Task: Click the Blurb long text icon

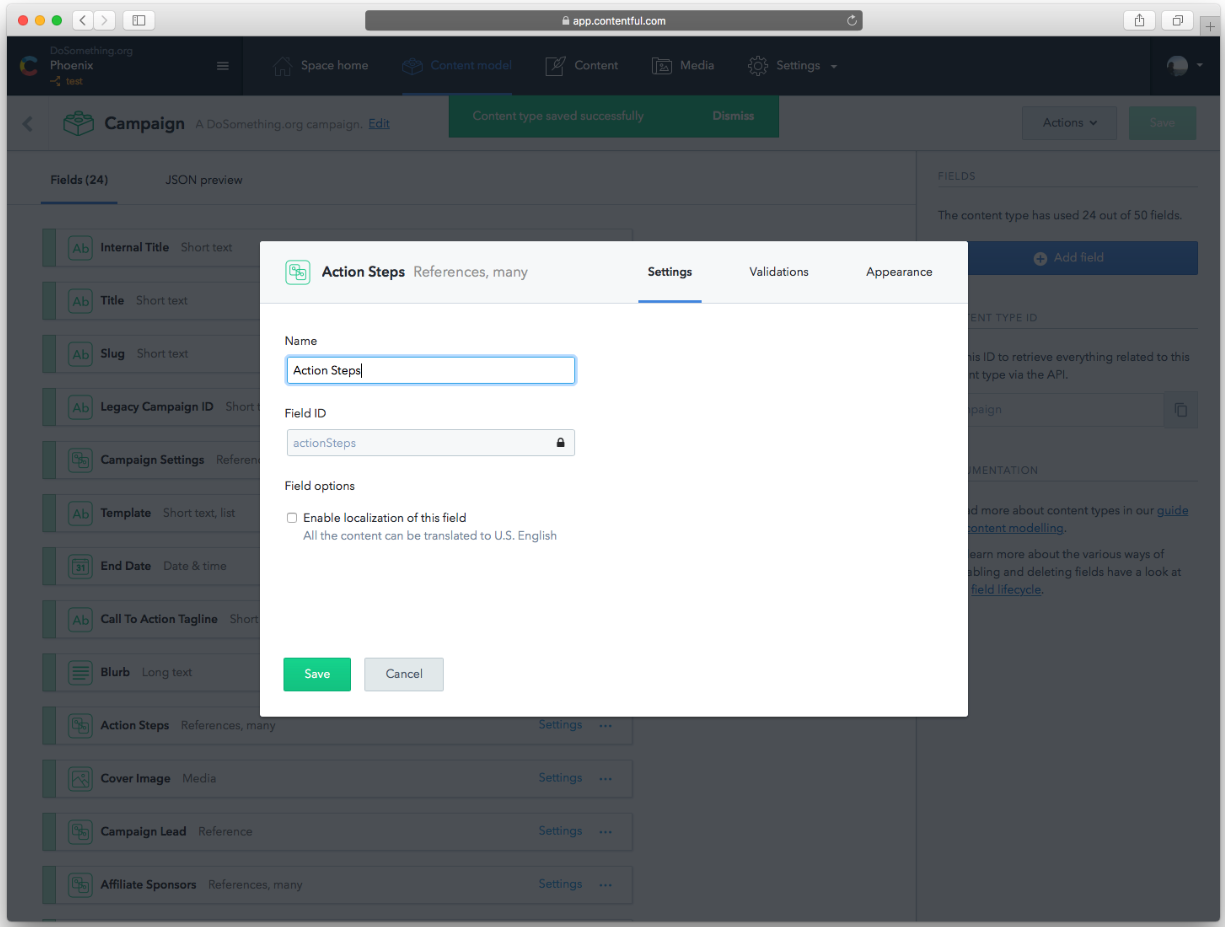Action: (81, 672)
